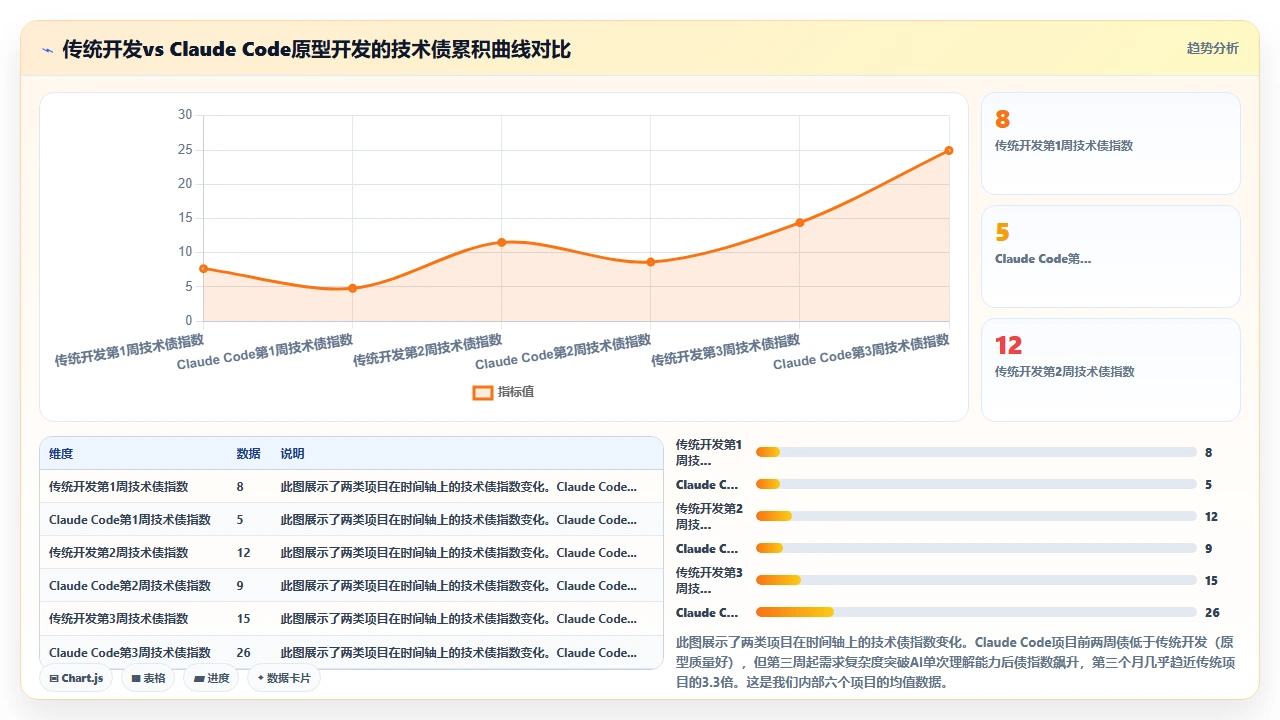Click the trend chart icon beside the title
The image size is (1280, 720).
[x=48, y=49]
